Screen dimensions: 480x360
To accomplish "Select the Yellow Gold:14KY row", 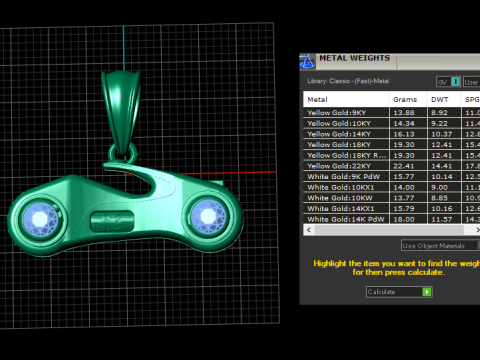I will [392, 134].
